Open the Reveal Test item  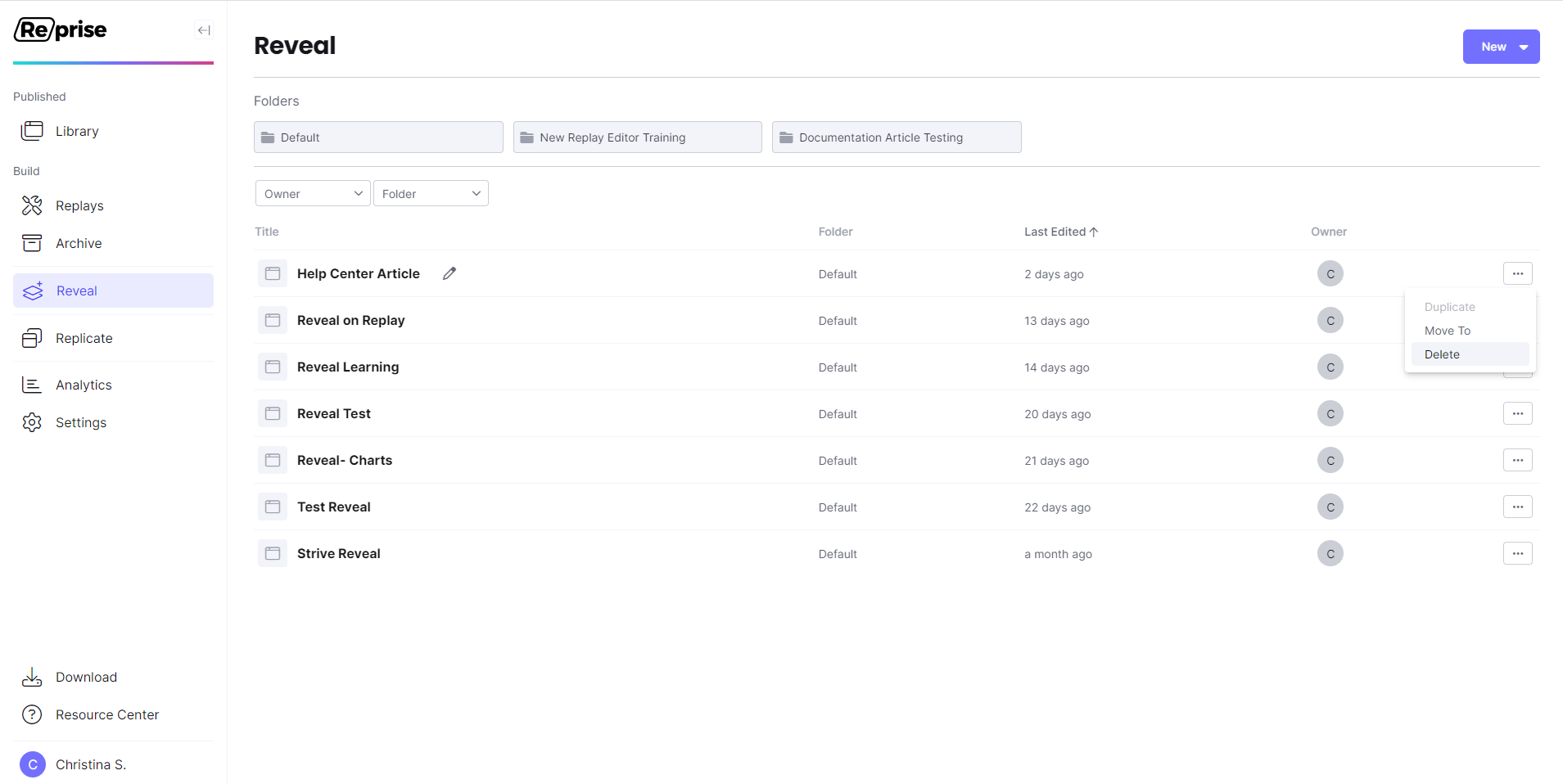coord(334,413)
